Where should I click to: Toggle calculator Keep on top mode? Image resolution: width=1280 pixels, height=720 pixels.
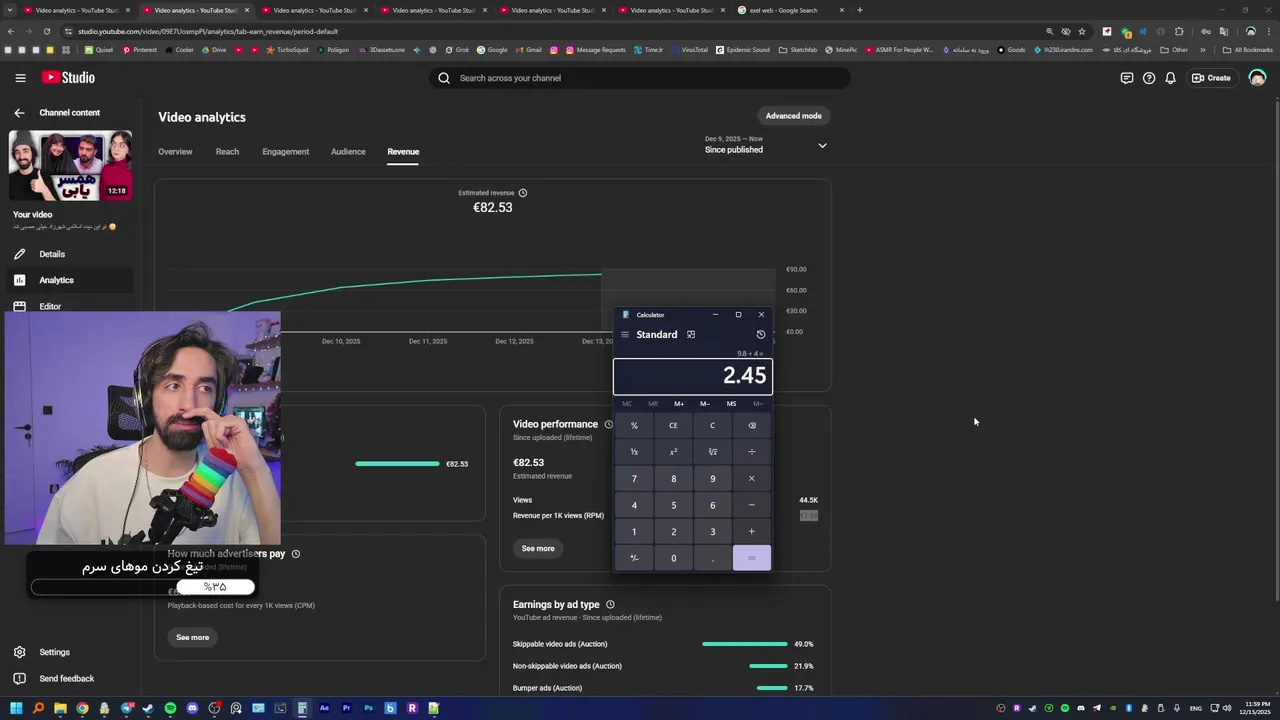691,335
